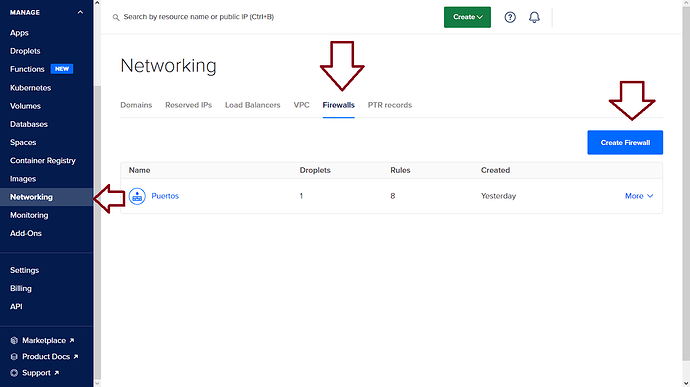The image size is (690, 387).
Task: Open Volumes in sidebar
Action: pos(25,106)
